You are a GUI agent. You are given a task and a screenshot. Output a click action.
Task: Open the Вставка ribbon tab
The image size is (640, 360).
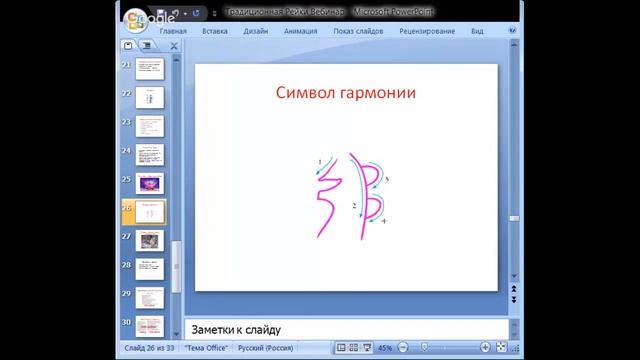coord(215,31)
